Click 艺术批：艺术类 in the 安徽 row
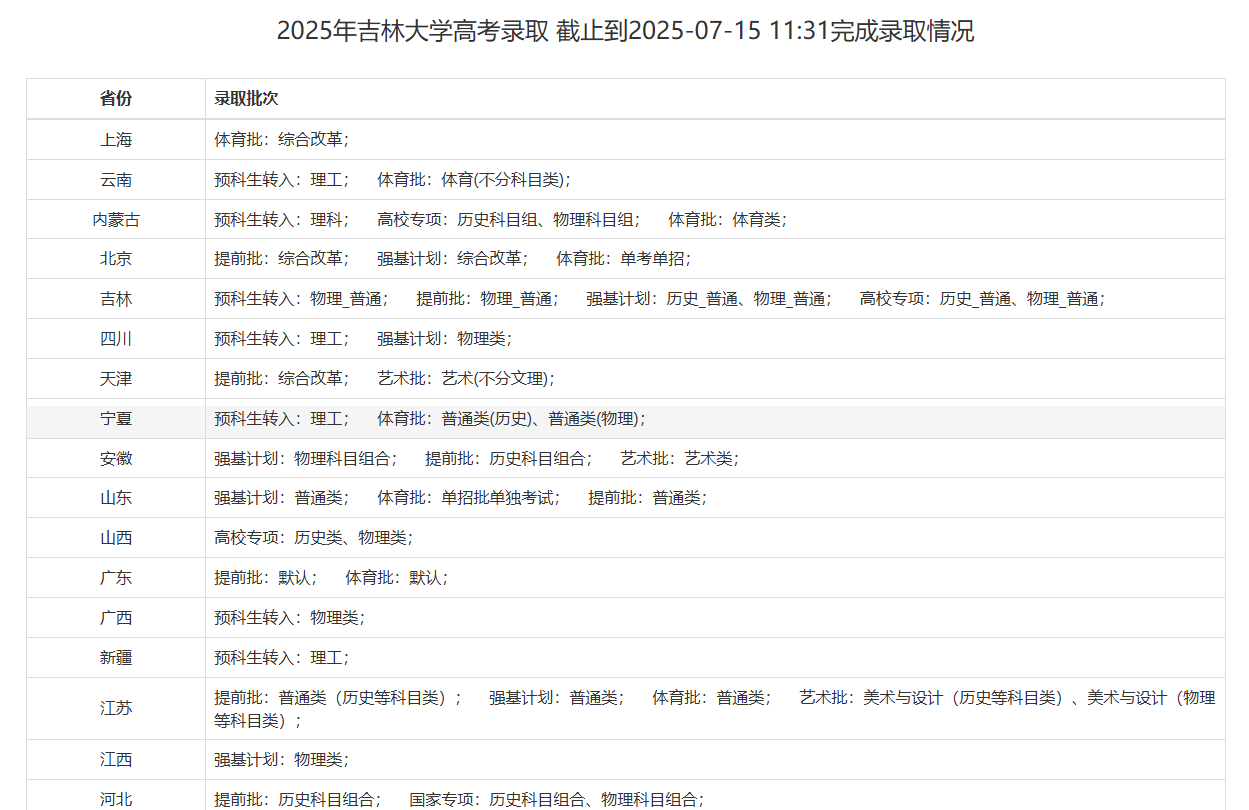Viewport: 1249px width, 810px height. pyautogui.click(x=679, y=459)
